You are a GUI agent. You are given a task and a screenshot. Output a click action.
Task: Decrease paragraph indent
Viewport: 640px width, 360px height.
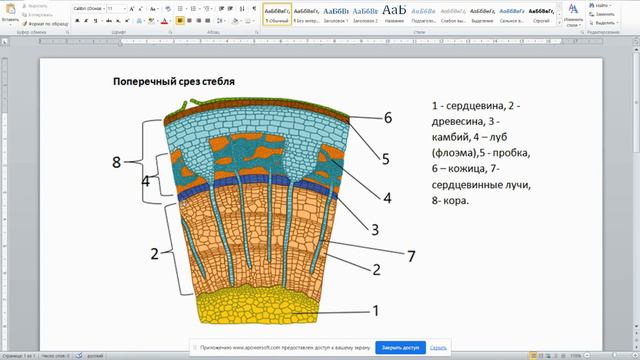[221, 9]
